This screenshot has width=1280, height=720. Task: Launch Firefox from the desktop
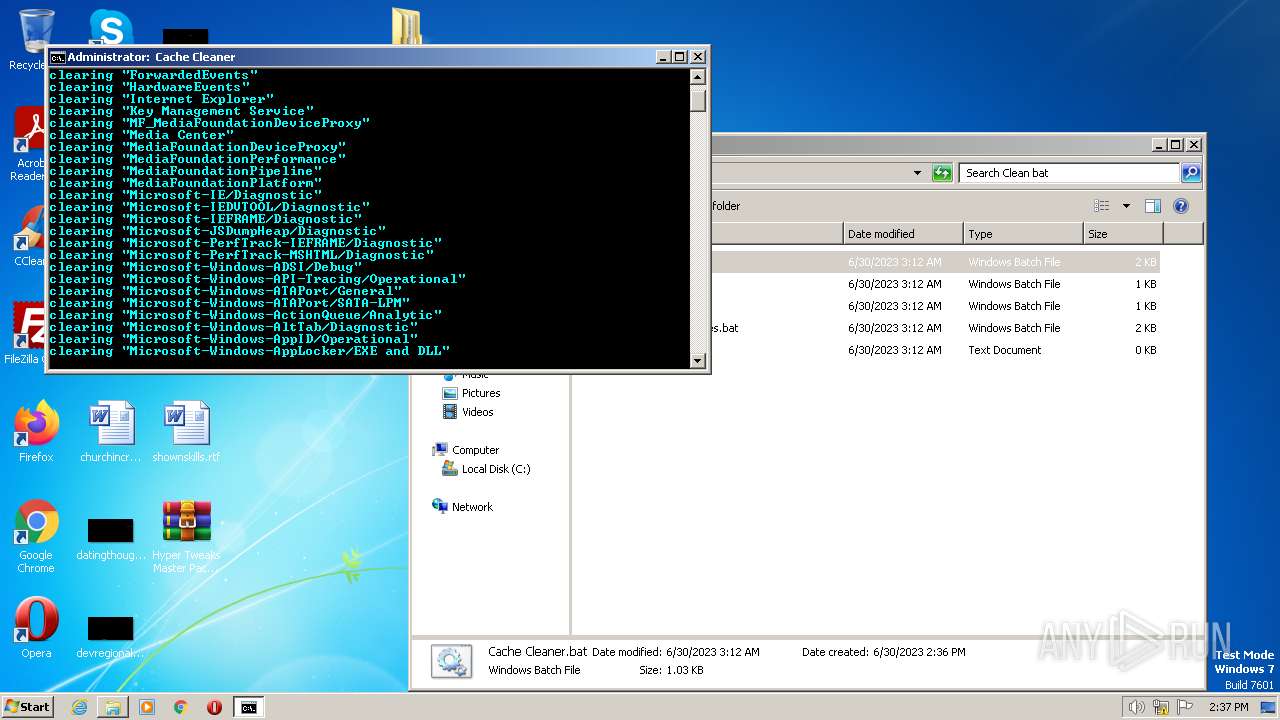pyautogui.click(x=36, y=431)
